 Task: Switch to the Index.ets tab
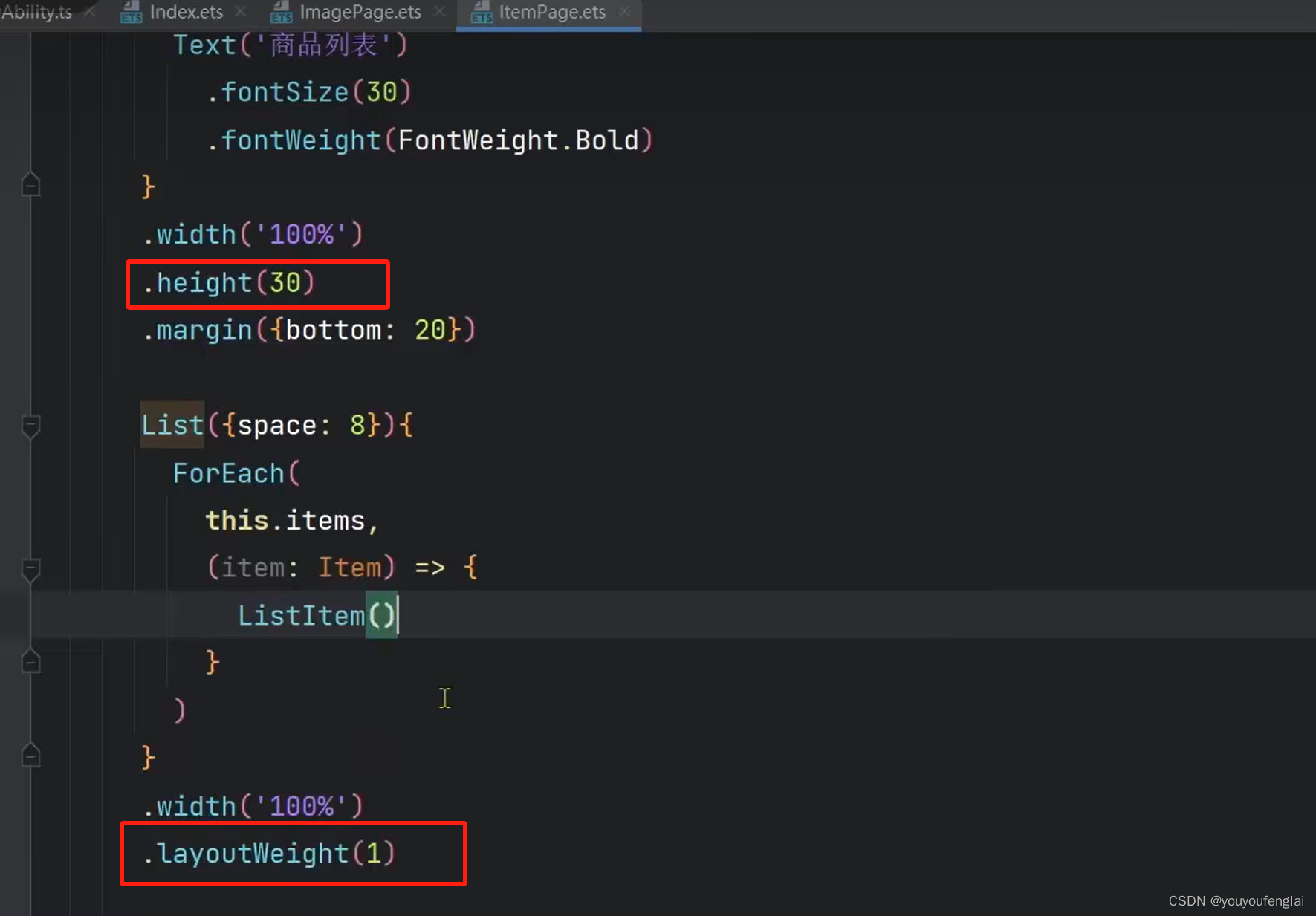186,12
